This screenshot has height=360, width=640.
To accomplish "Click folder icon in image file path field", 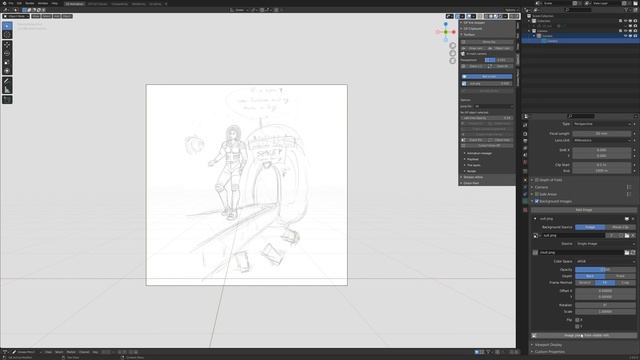I will [627, 253].
